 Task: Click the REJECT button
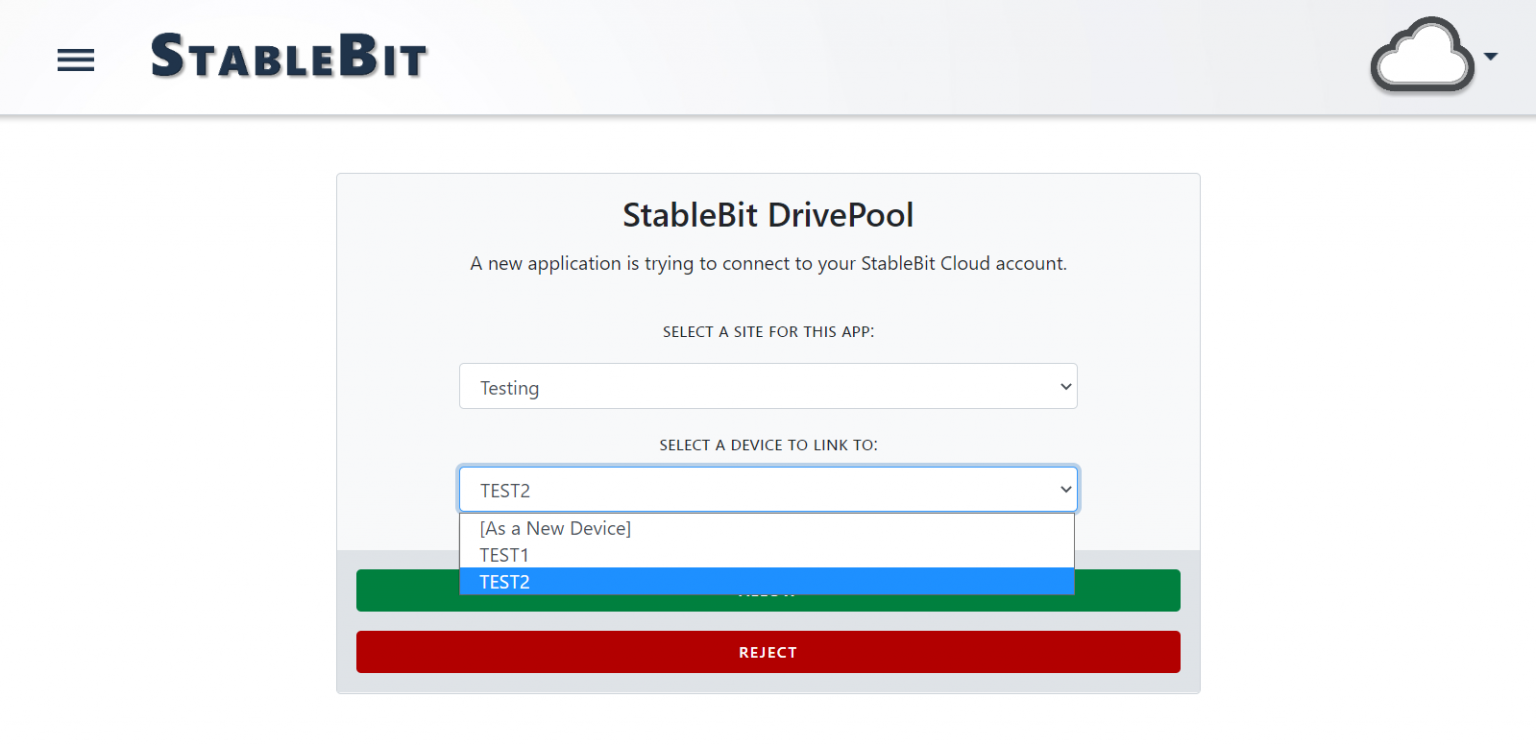(x=768, y=651)
